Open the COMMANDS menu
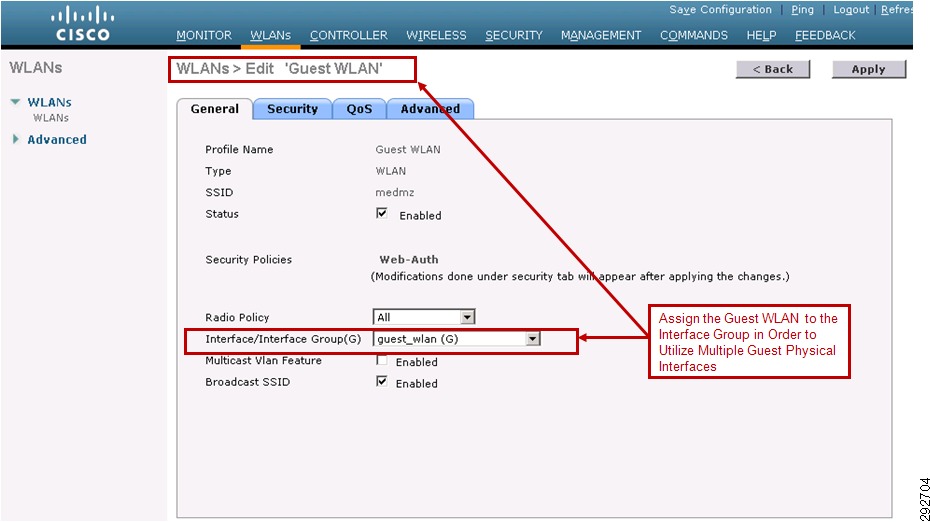 [x=694, y=36]
